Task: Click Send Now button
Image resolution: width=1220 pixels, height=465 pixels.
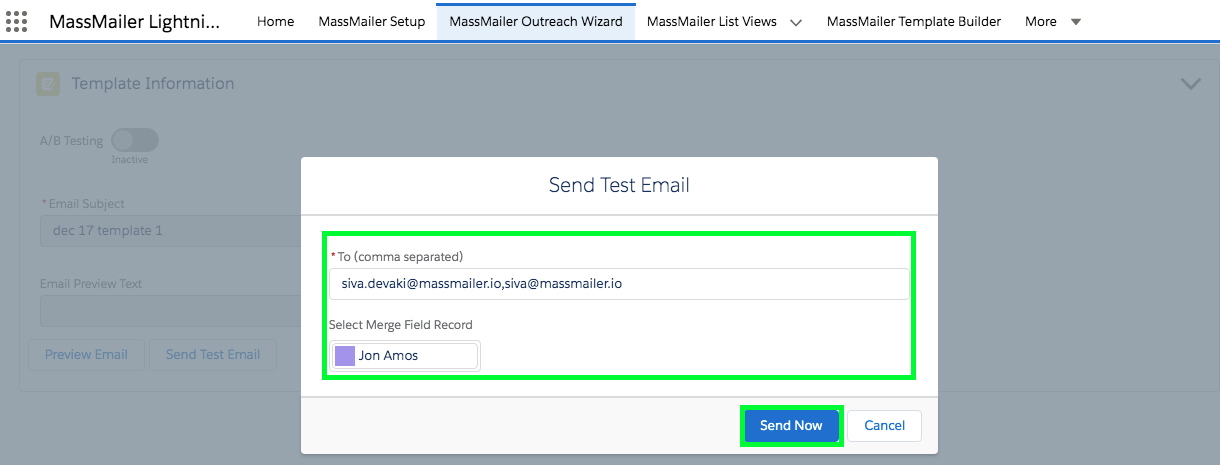Action: coord(791,425)
